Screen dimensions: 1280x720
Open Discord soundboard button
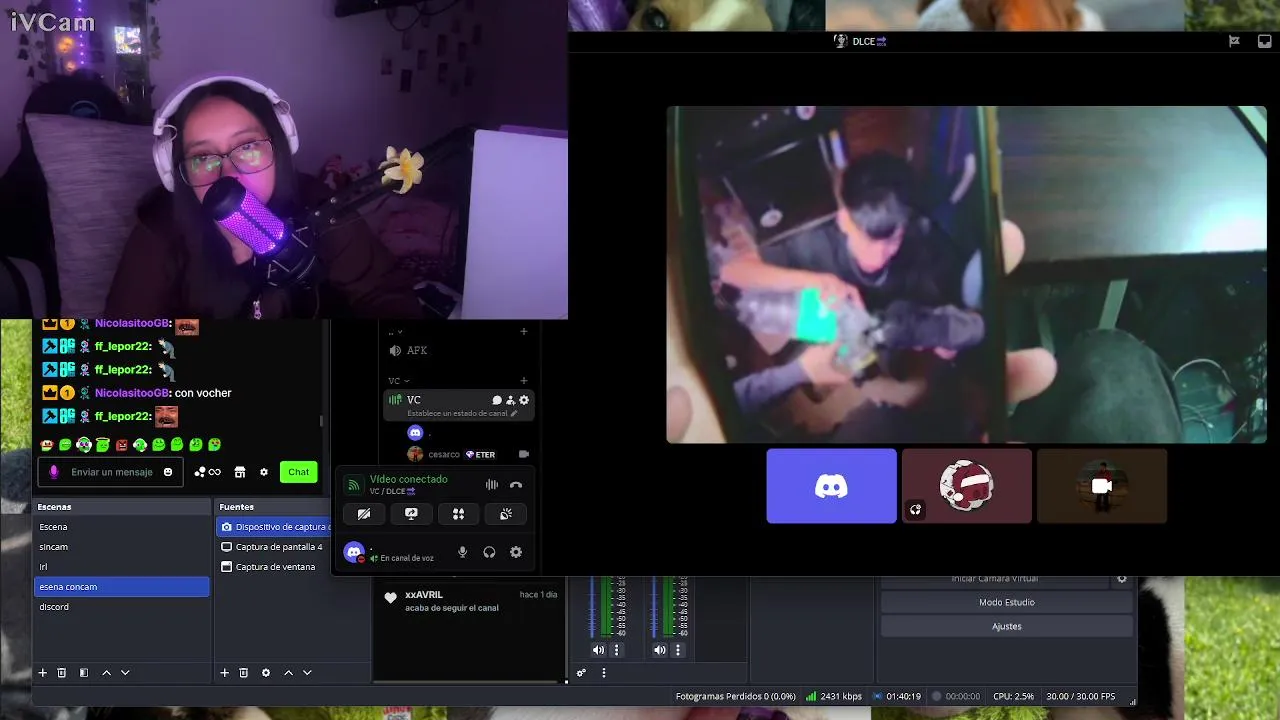coord(506,514)
